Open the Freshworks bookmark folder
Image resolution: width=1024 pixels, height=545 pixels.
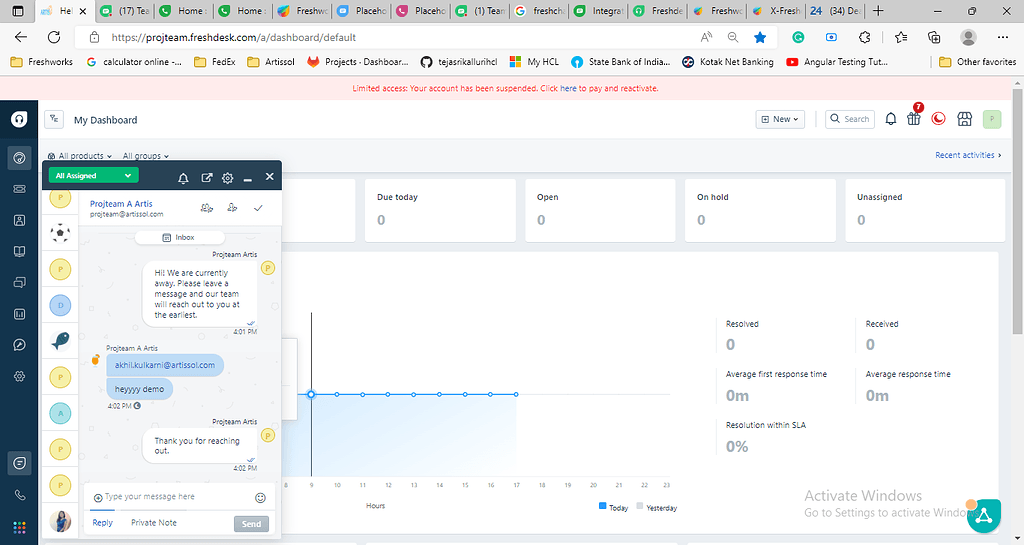click(x=42, y=61)
